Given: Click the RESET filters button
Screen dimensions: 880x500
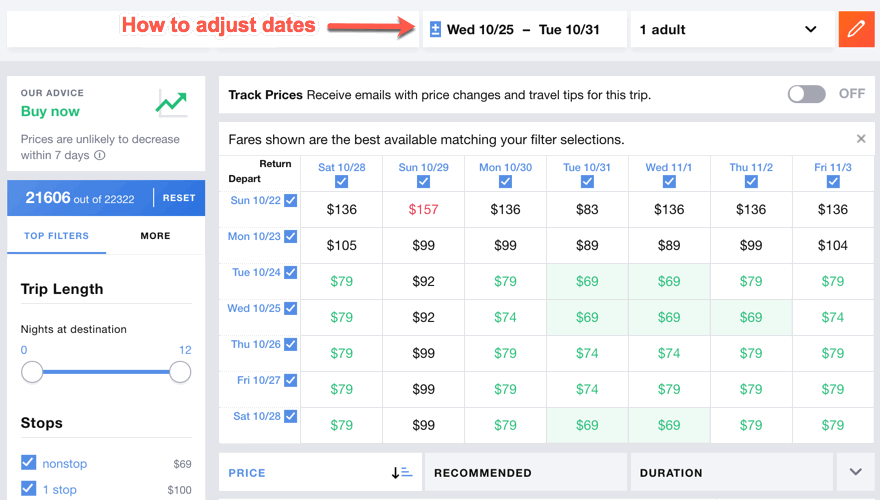Looking at the screenshot, I should 179,198.
